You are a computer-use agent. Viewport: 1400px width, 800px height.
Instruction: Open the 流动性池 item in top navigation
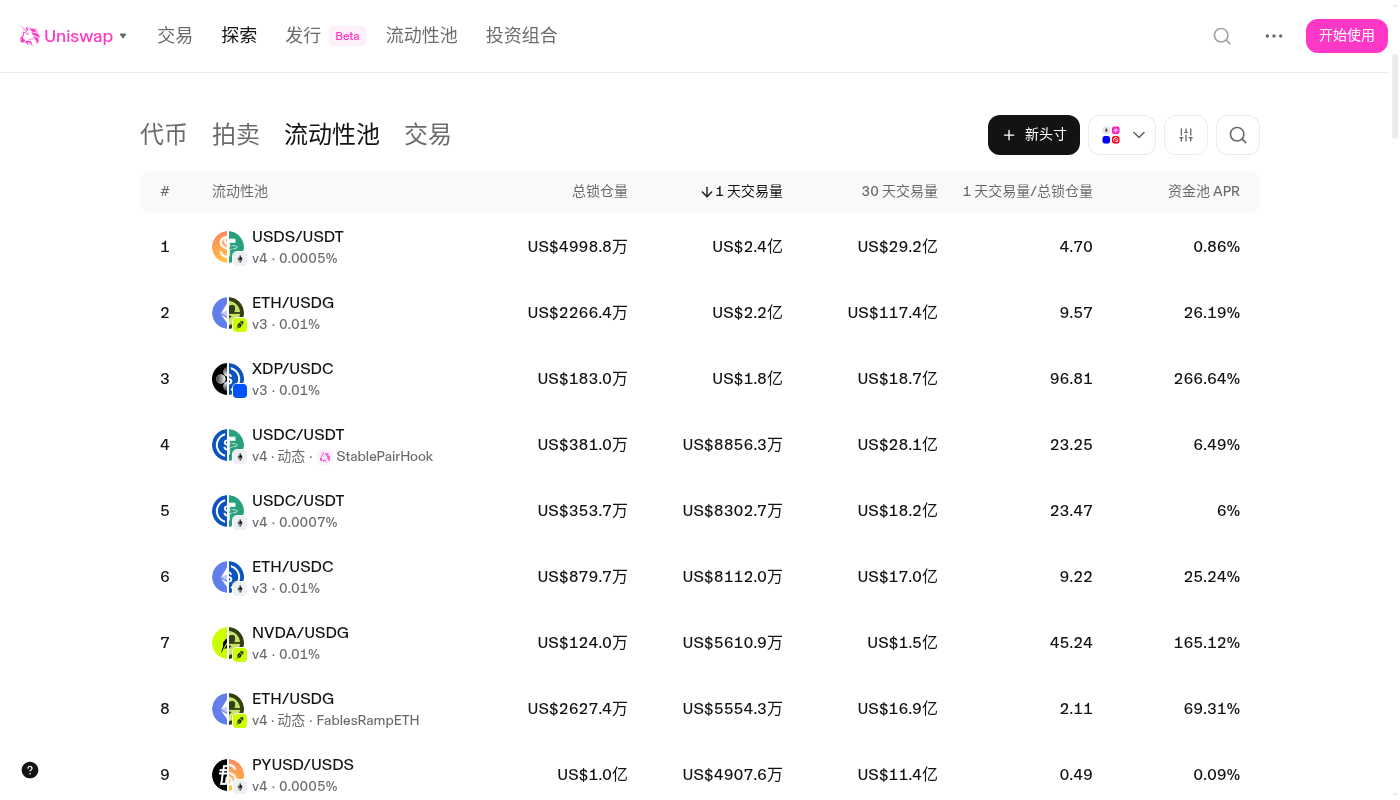422,36
